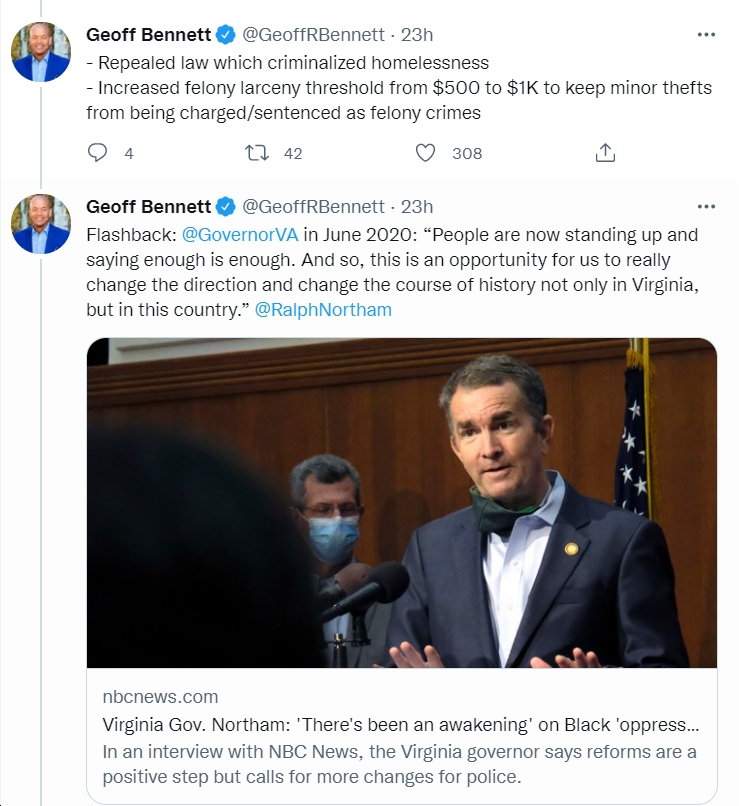Image resolution: width=739 pixels, height=806 pixels.
Task: Open Geoff Bennett avatar on Flashback tweet
Action: tap(41, 224)
